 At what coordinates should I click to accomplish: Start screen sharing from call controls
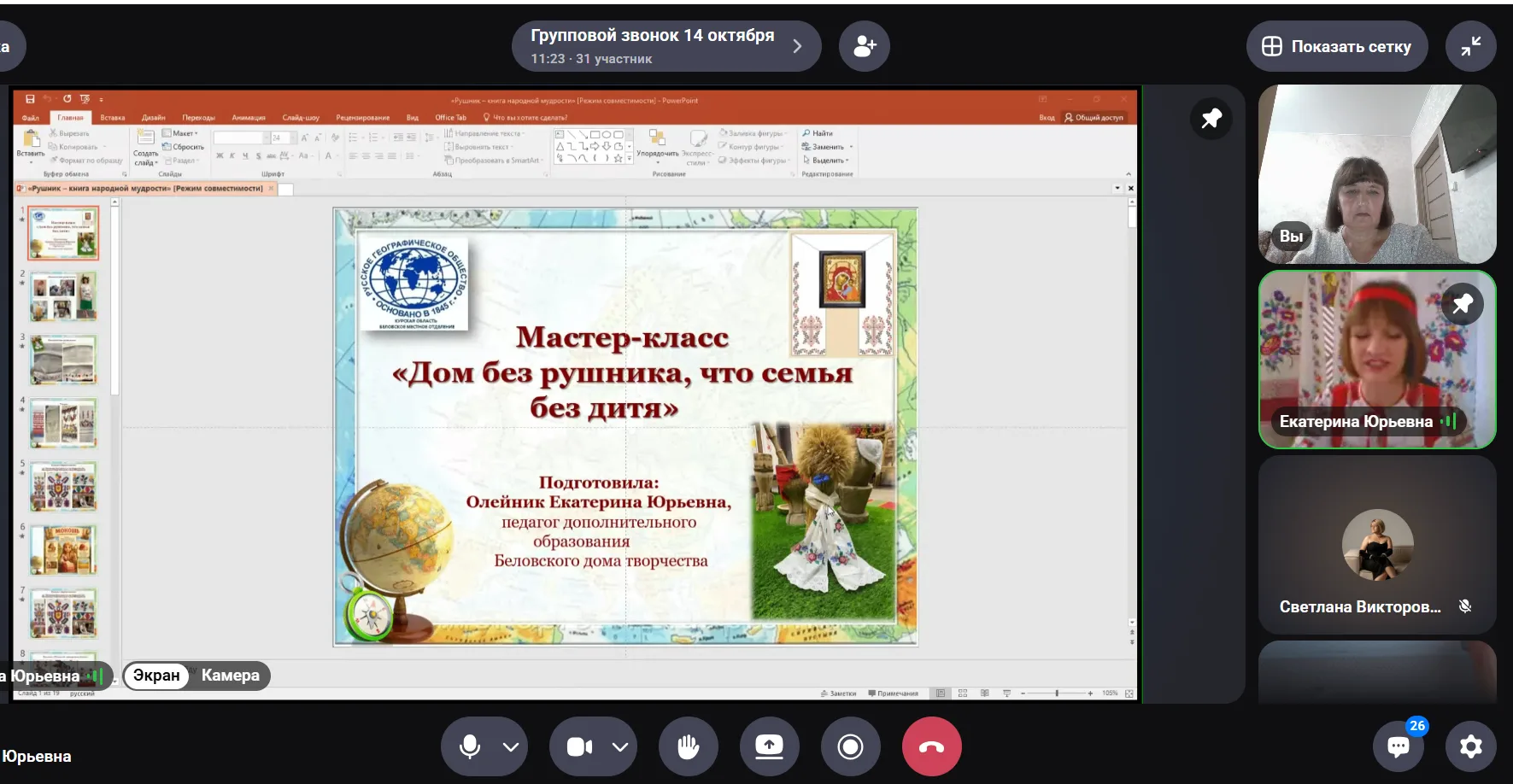coord(769,746)
